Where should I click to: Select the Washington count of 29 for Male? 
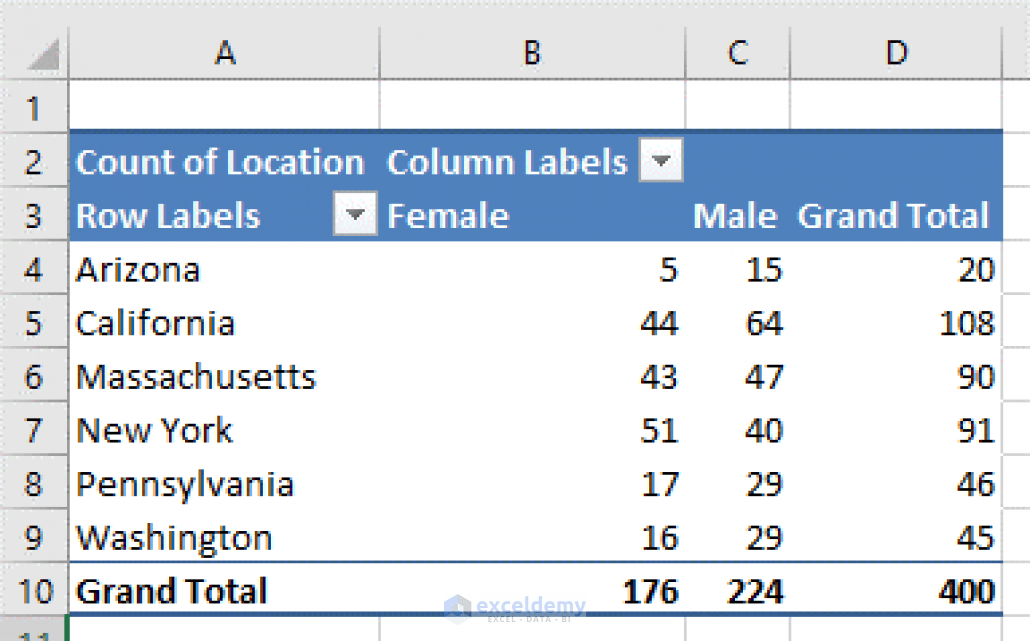[764, 538]
